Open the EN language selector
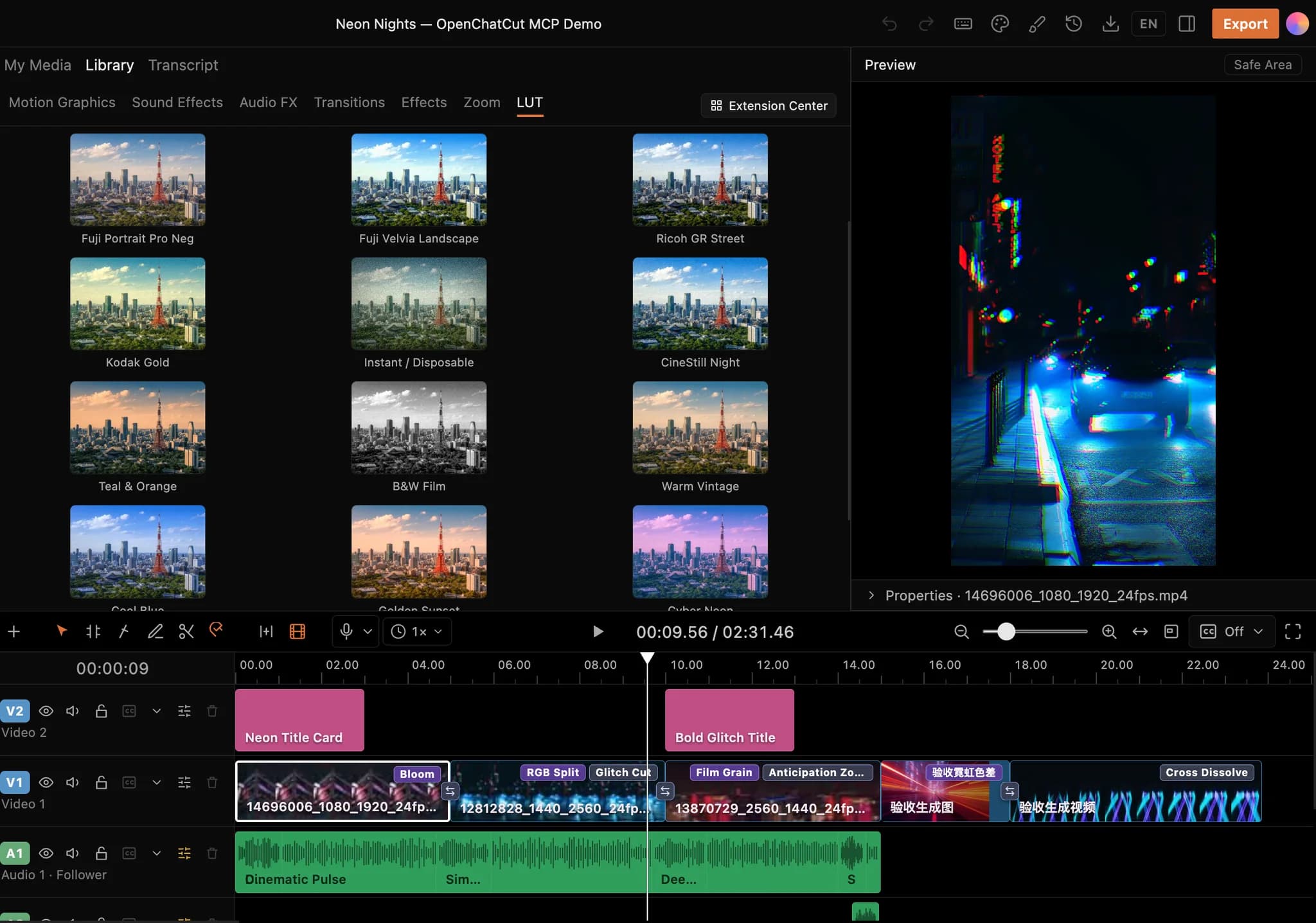Screen dimensions: 1316x923 tap(1148, 24)
